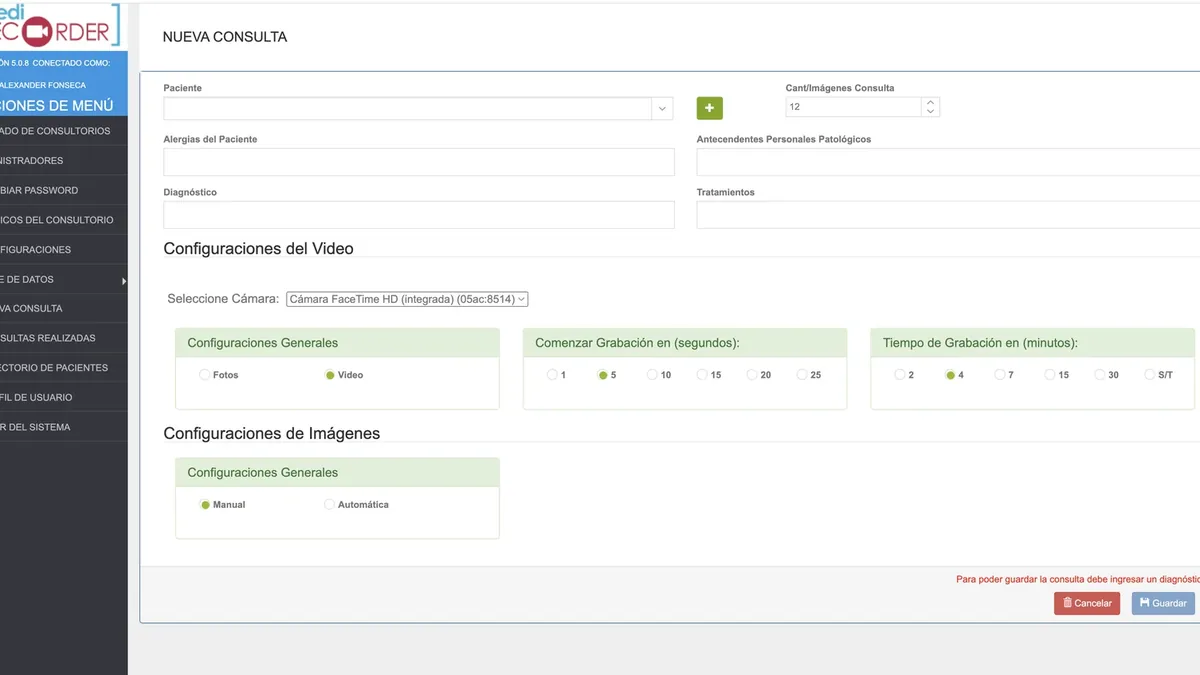Click the NUEVA CONSULTA heading
The image size is (1200, 675).
tap(225, 37)
